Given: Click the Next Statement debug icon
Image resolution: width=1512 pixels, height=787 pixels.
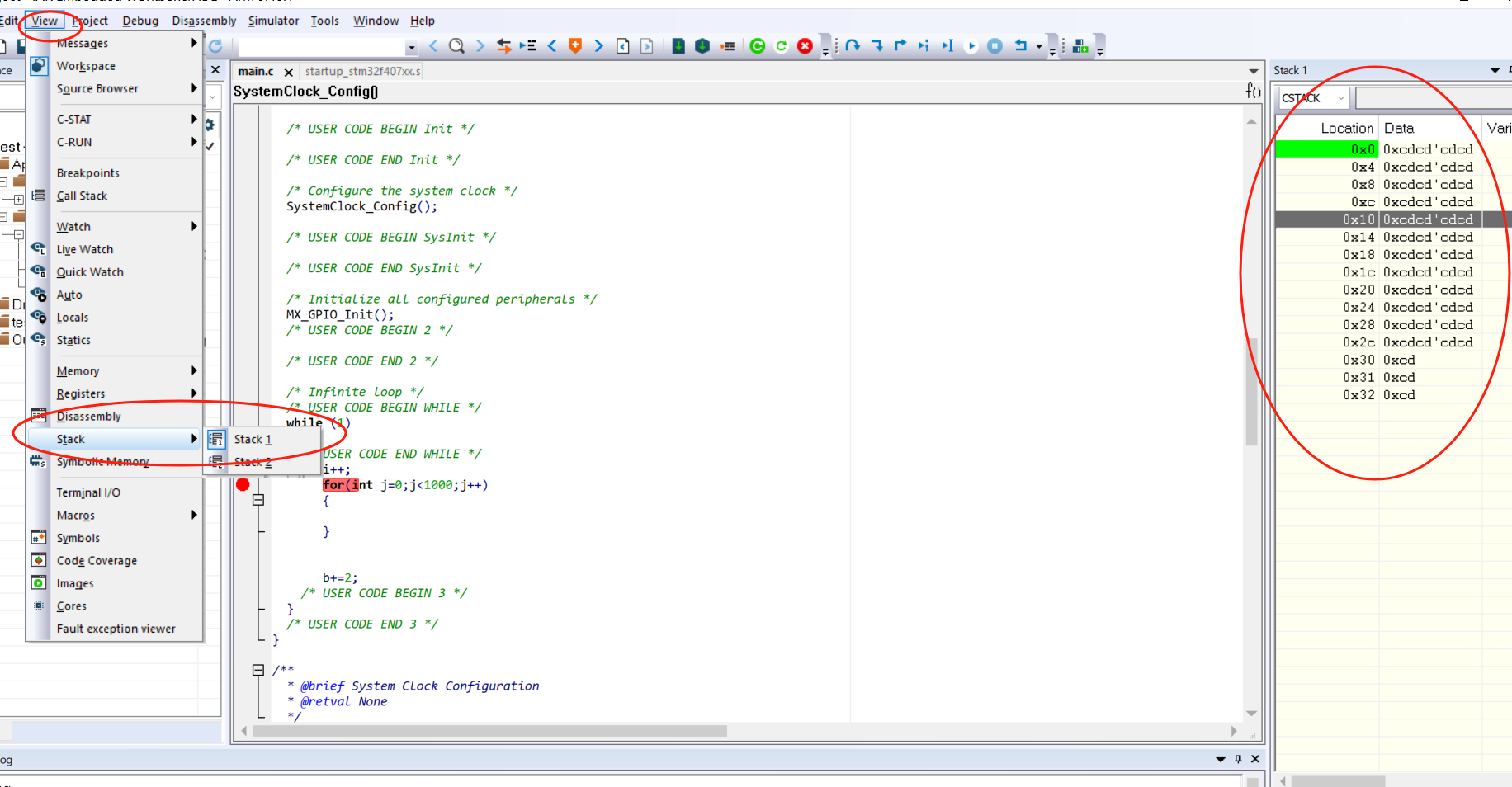Looking at the screenshot, I should [924, 46].
